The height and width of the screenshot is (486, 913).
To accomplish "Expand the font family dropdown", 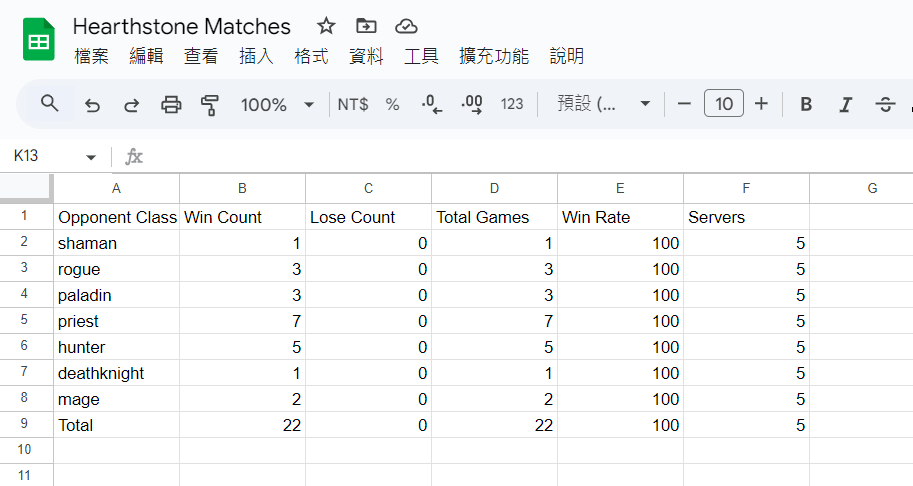I will point(601,104).
